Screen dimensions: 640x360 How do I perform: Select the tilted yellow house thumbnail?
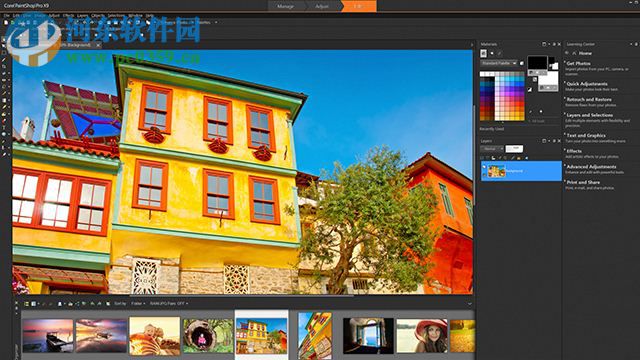tap(315, 336)
